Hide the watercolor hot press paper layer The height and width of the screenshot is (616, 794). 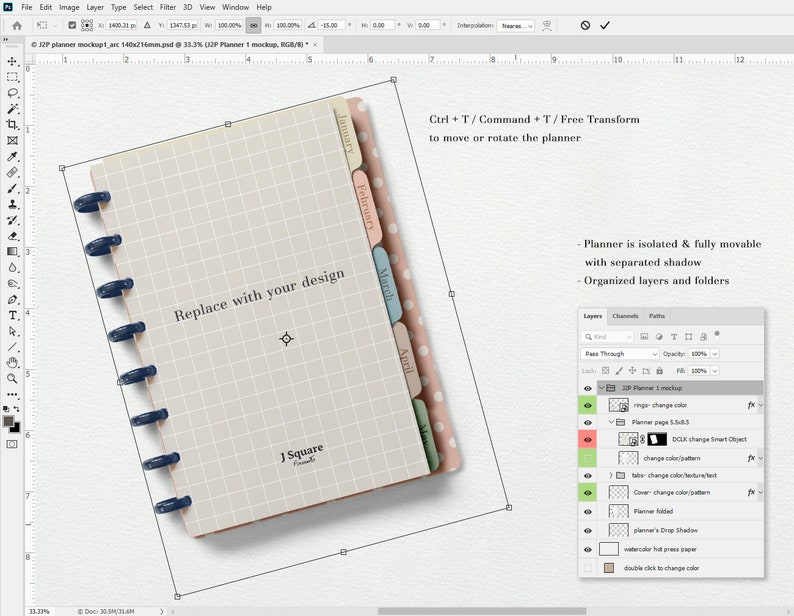587,550
